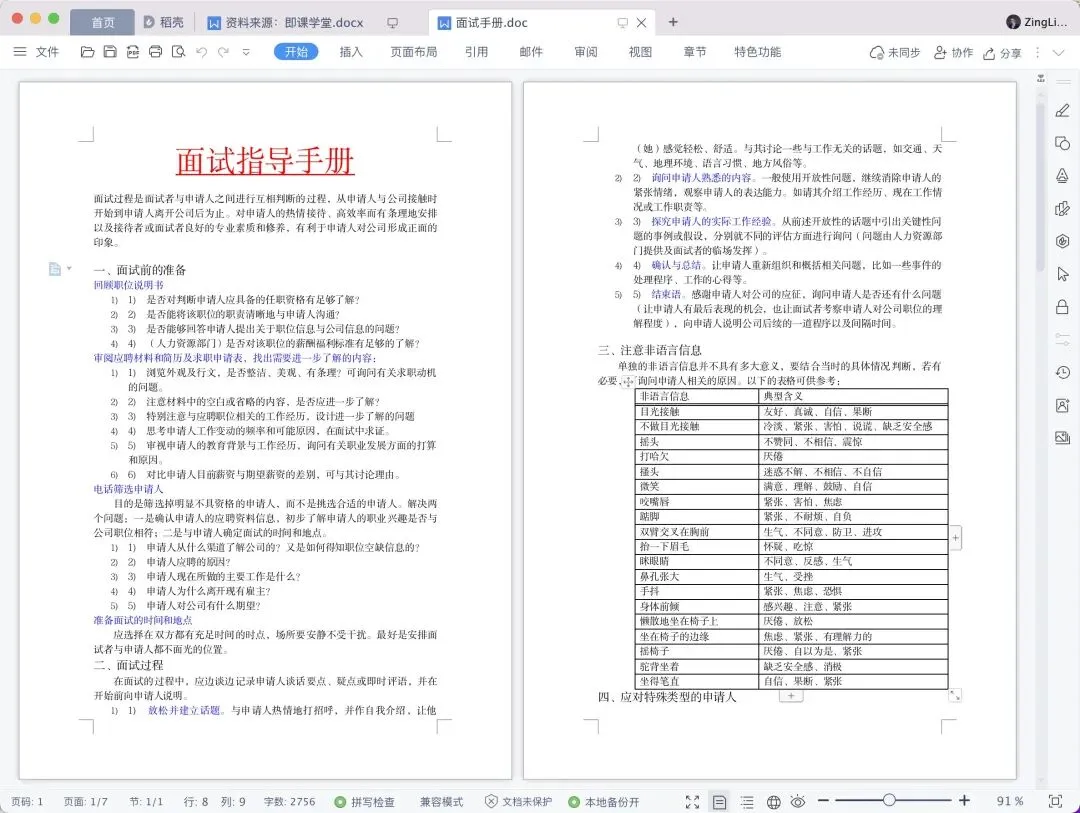Viewport: 1080px width, 813px height.
Task: Open the 页面布局 ribbon tab
Action: click(413, 52)
